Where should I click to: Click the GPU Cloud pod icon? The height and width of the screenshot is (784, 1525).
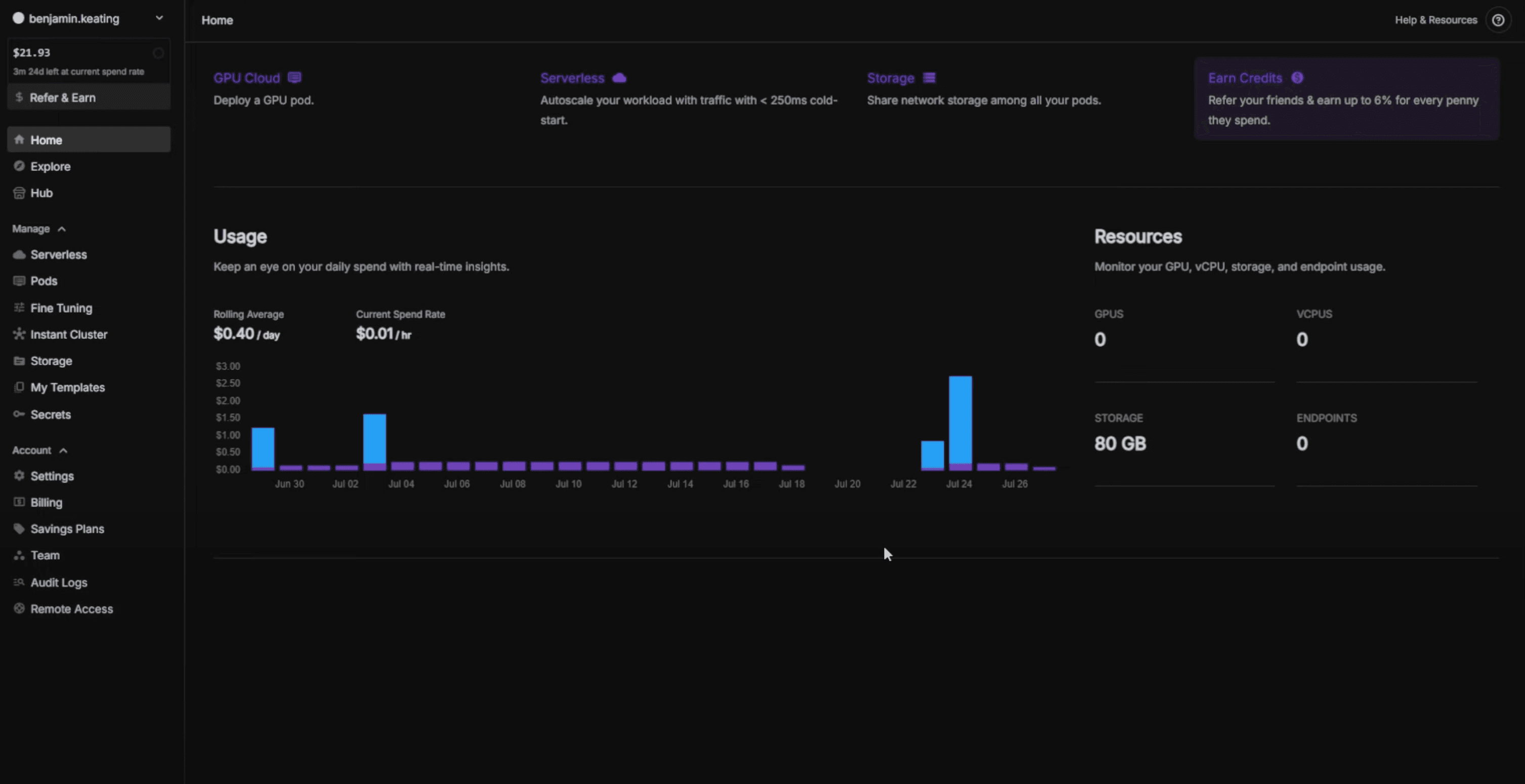point(294,77)
